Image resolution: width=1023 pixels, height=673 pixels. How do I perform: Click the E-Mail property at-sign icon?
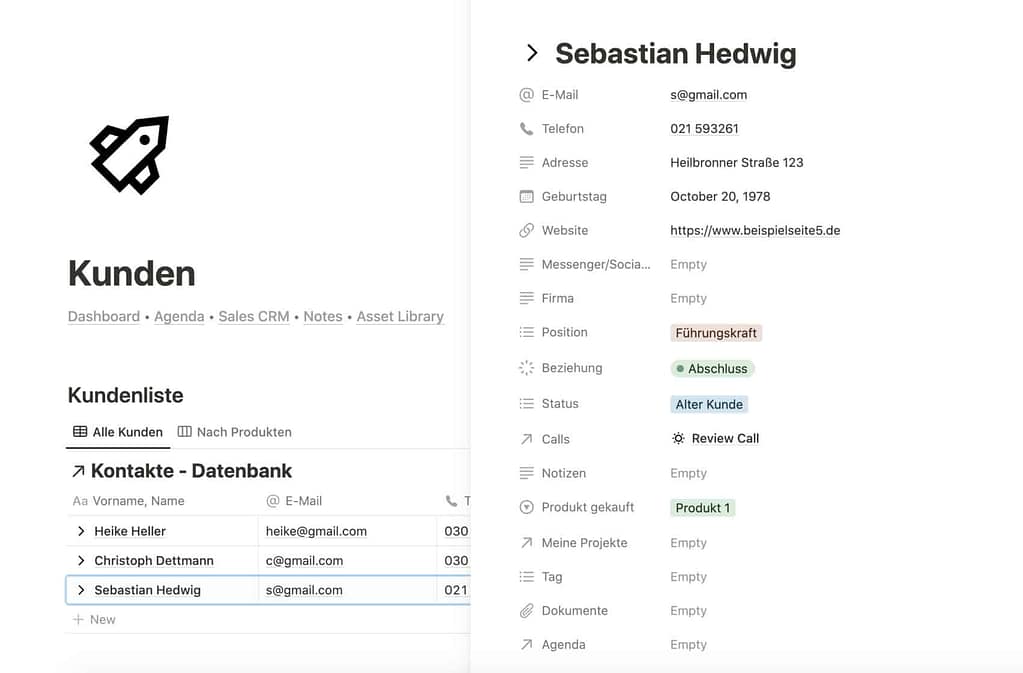pos(527,95)
